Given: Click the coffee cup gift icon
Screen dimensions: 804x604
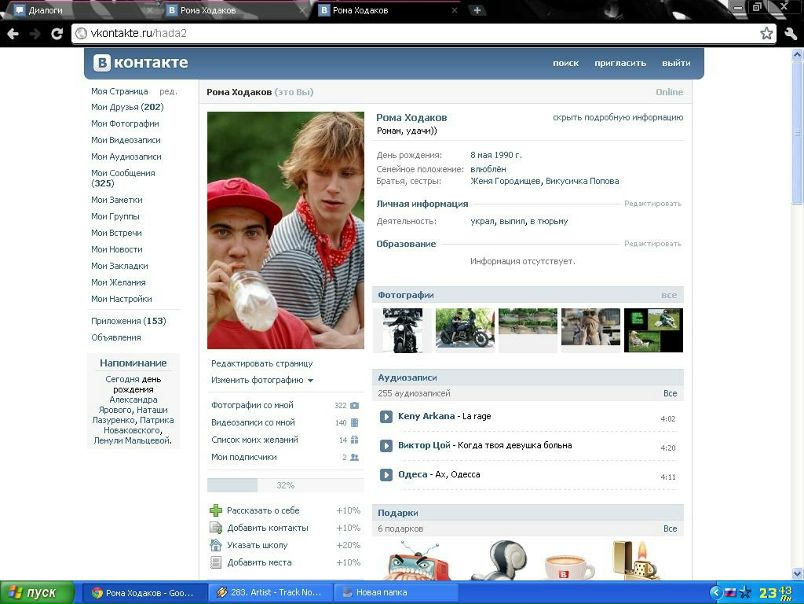Looking at the screenshot, I should (569, 562).
